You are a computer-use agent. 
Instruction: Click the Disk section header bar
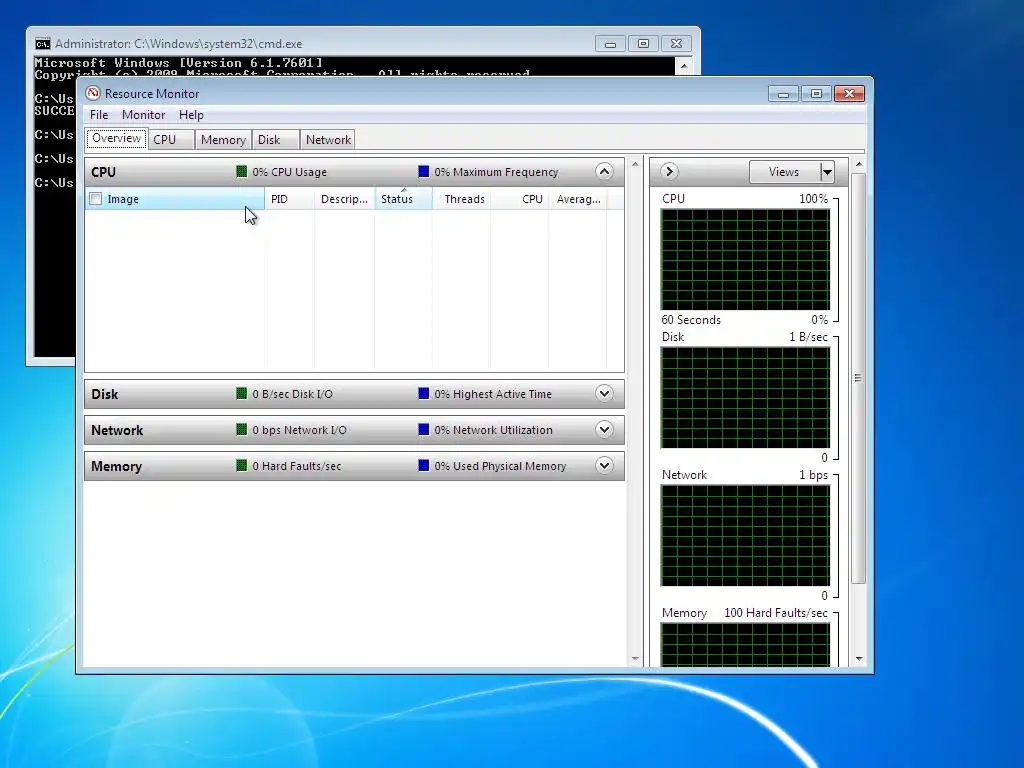click(355, 394)
